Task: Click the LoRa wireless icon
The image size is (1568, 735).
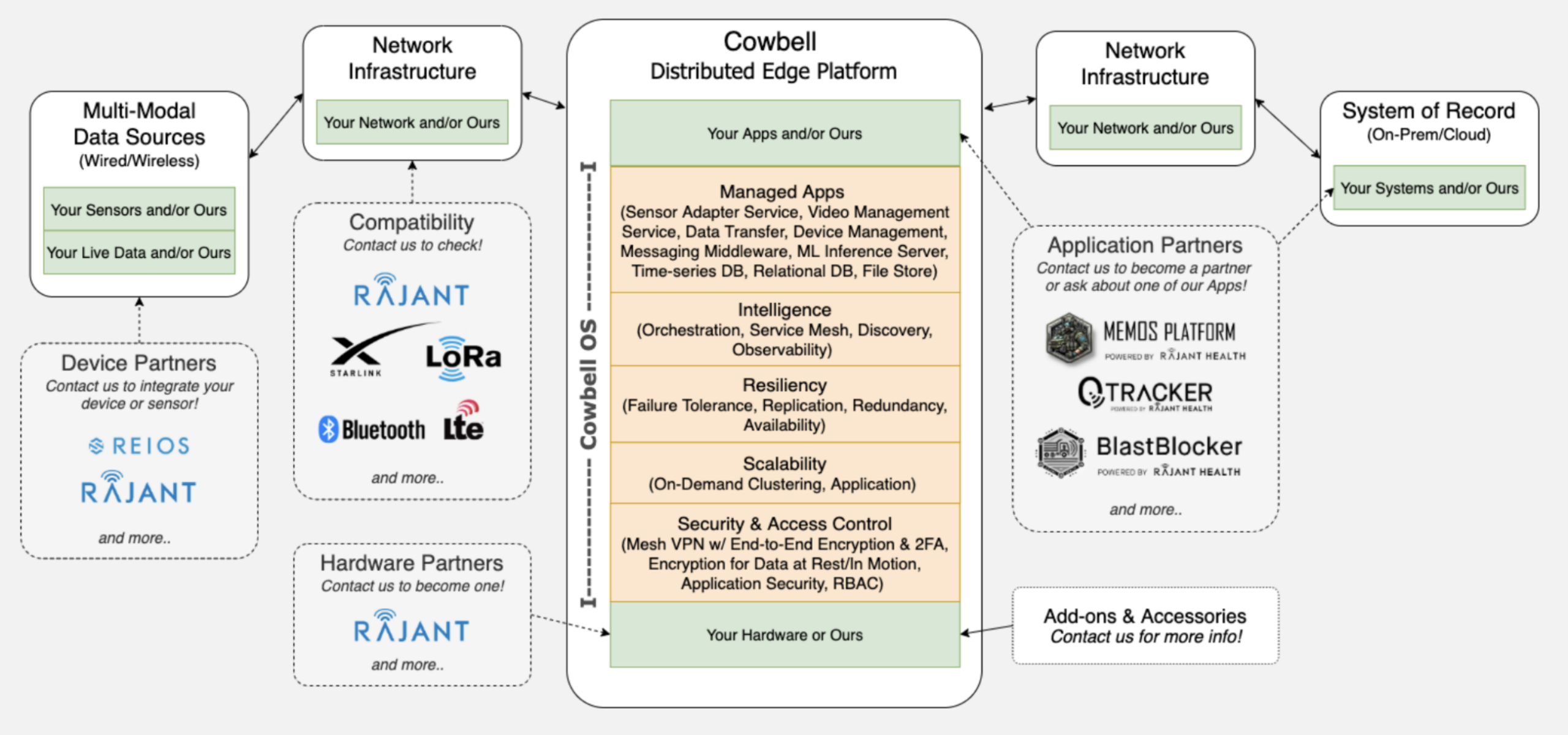Action: coord(461,356)
